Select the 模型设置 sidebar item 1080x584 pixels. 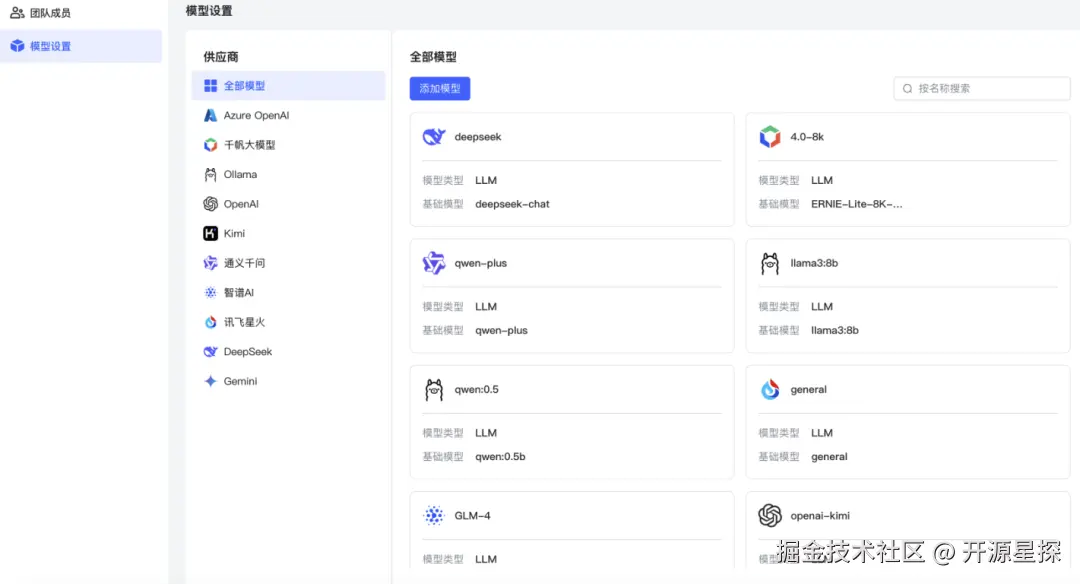(44, 45)
